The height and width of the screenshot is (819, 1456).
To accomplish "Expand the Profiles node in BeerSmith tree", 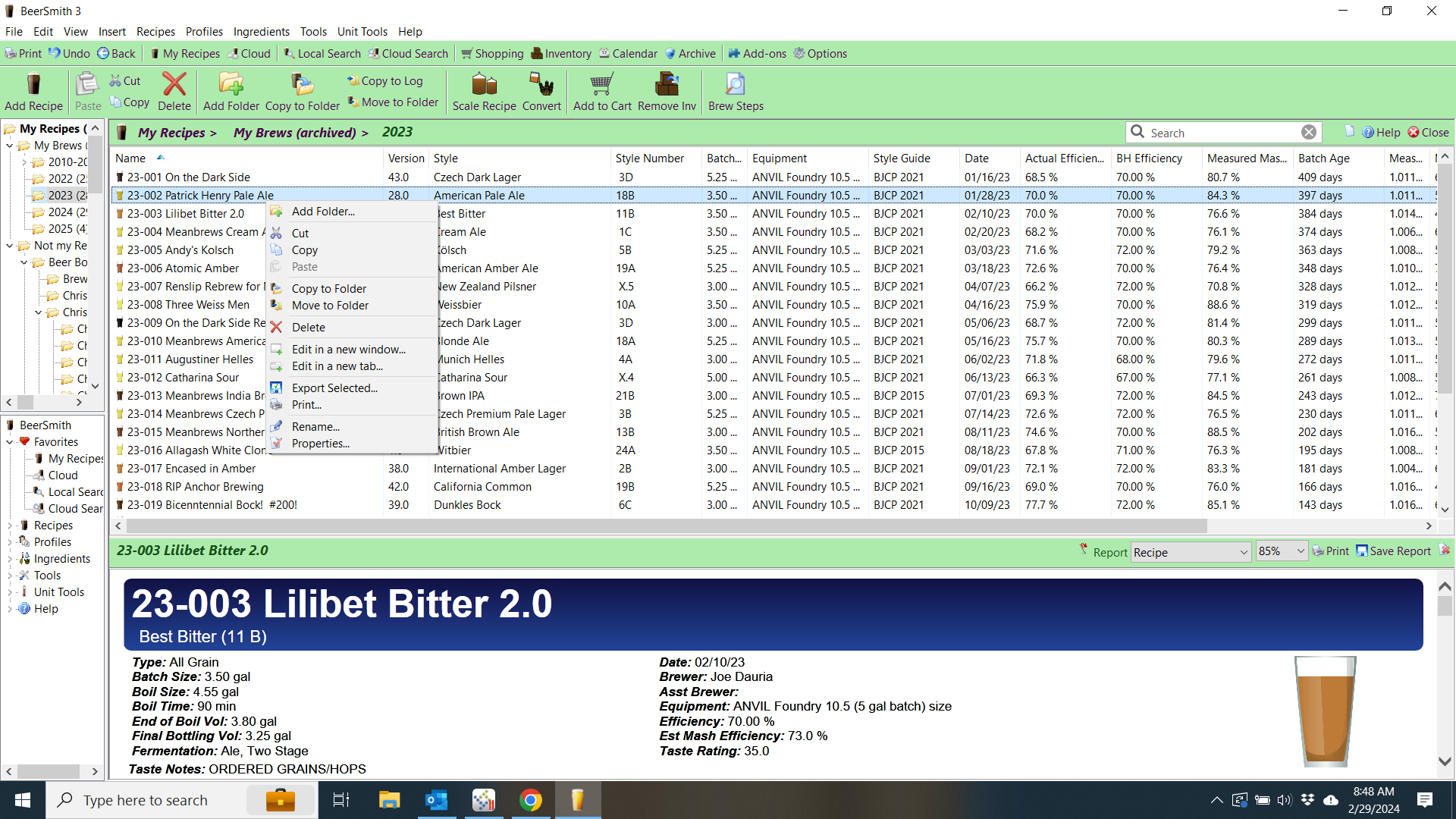I will [9, 542].
